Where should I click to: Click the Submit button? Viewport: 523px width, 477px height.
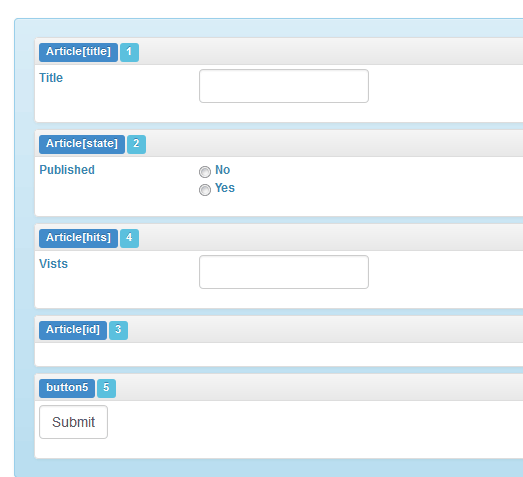coord(73,422)
